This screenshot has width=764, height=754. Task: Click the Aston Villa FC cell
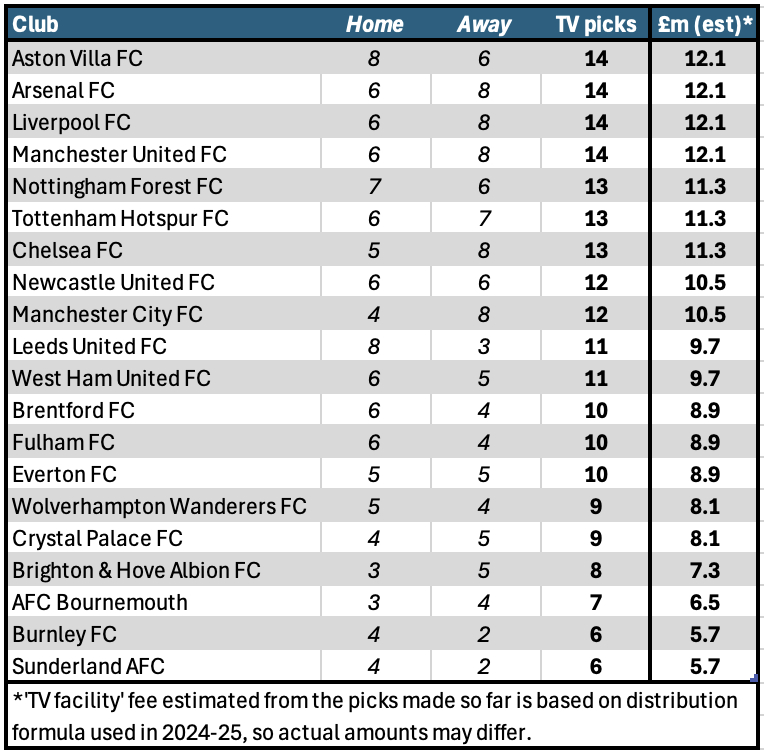pyautogui.click(x=77, y=58)
